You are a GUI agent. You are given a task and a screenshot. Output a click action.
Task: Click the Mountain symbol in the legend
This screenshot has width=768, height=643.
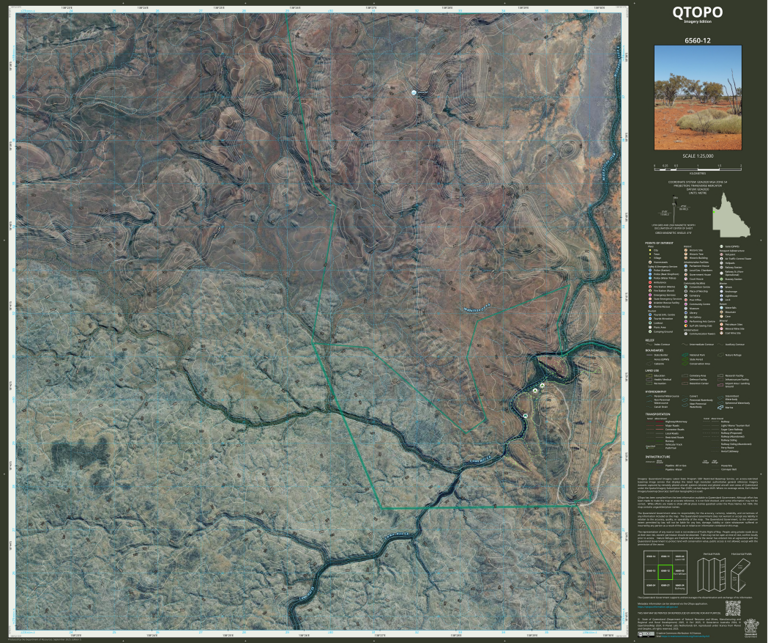click(721, 312)
